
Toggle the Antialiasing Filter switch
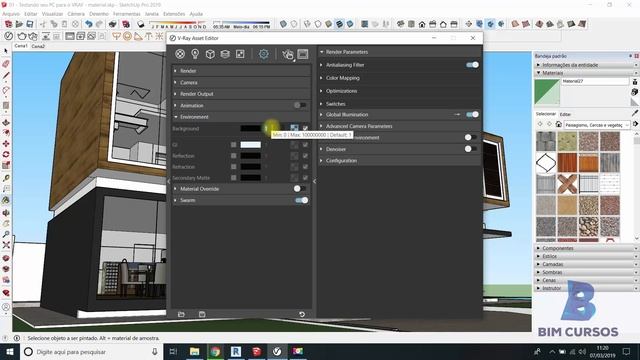(472, 65)
